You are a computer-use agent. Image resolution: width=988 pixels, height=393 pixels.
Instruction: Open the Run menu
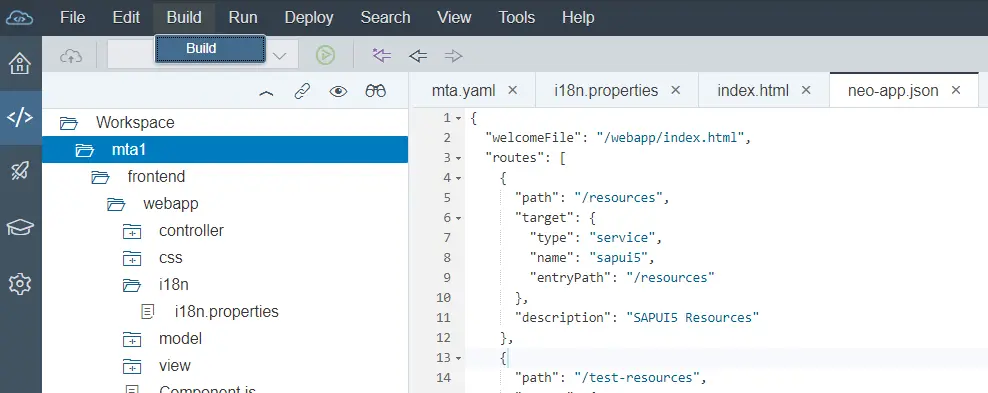[243, 18]
